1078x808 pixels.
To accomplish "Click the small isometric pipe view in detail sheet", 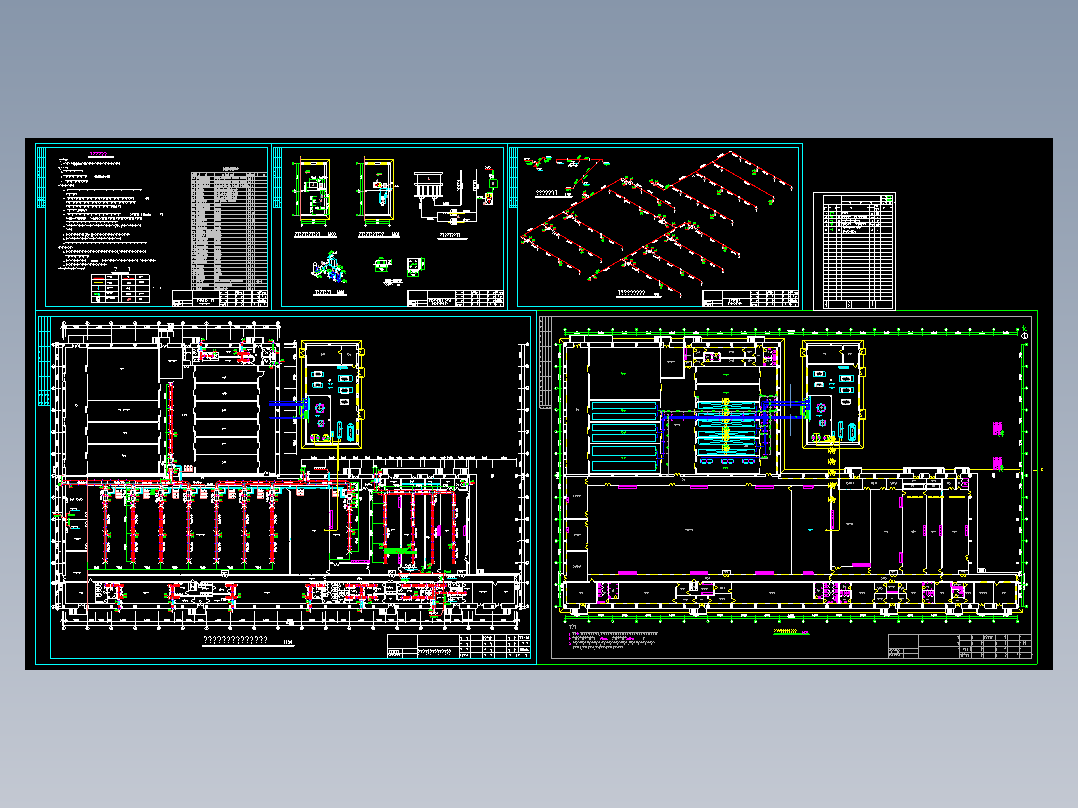I will (x=331, y=267).
